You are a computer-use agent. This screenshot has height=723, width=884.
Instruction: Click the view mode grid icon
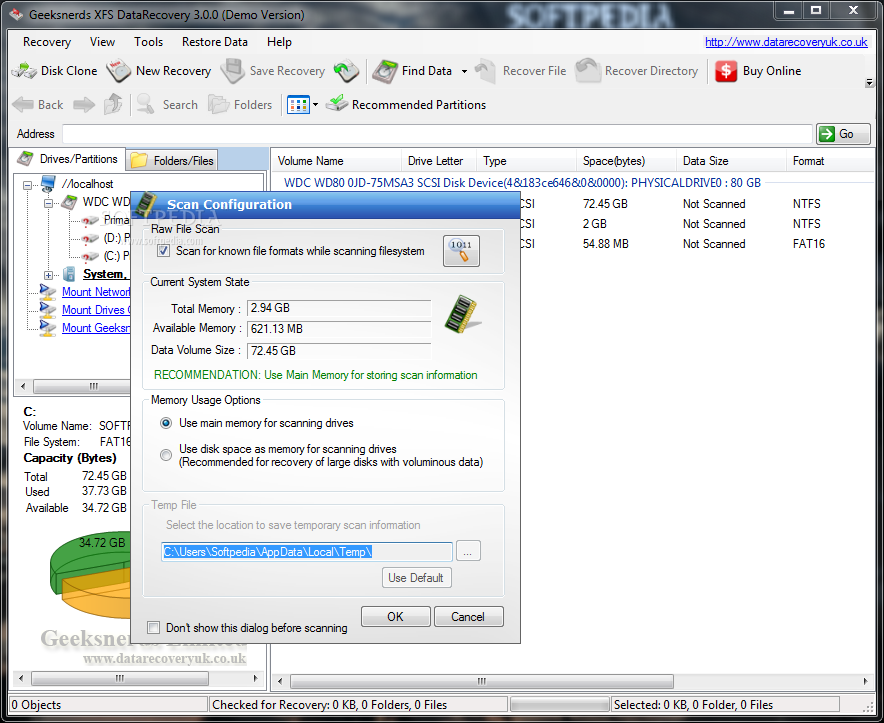[298, 104]
